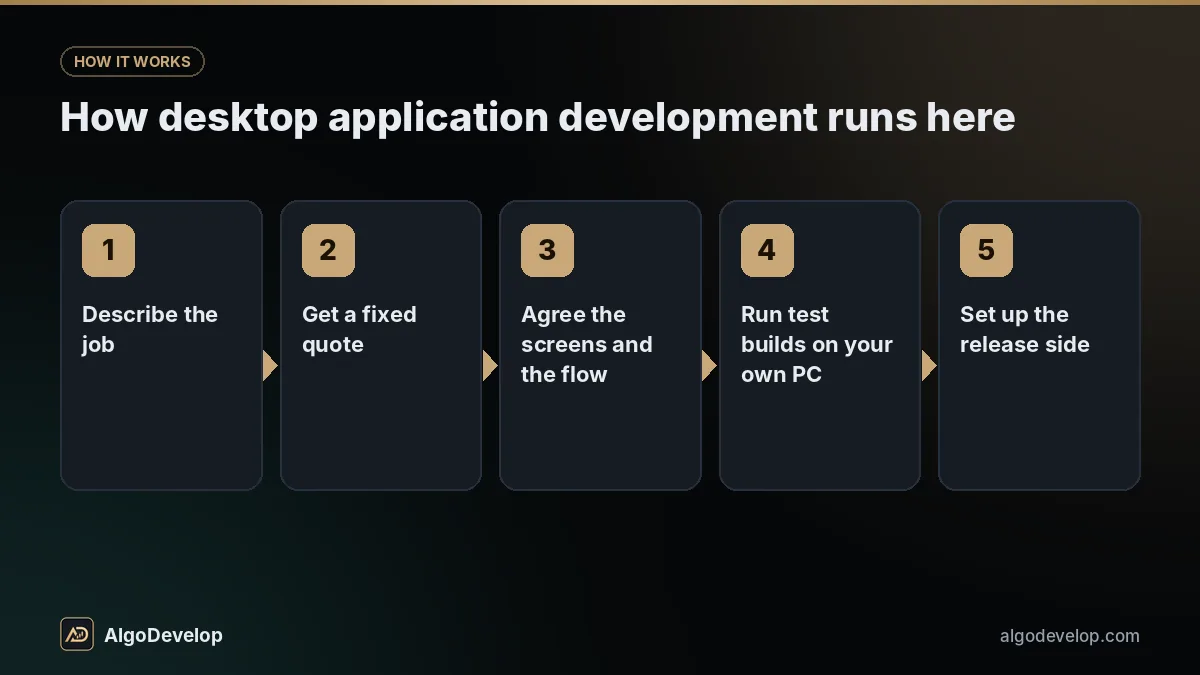Image resolution: width=1200 pixels, height=675 pixels.
Task: Click 'Run test builds on your own PC'
Action: 816,344
